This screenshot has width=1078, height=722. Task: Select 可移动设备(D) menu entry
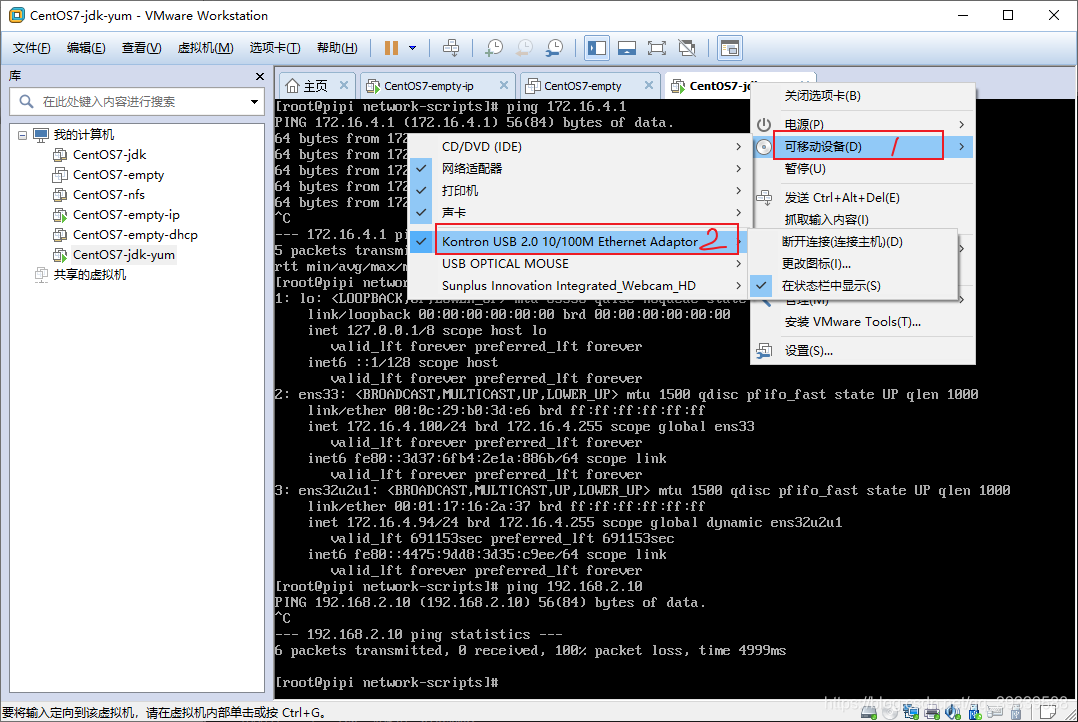862,146
